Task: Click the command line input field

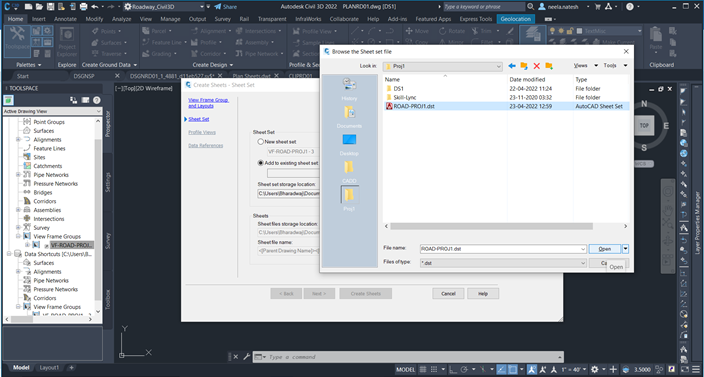Action: (x=413, y=357)
